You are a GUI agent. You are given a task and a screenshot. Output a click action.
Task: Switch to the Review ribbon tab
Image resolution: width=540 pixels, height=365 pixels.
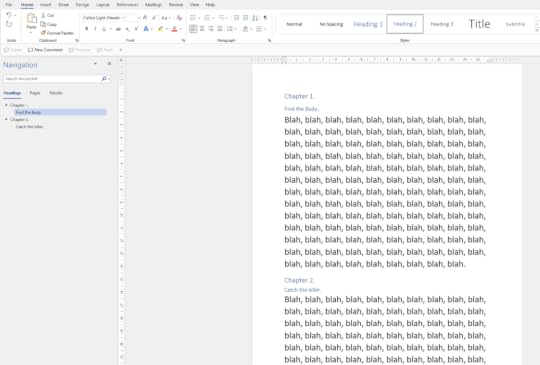coord(176,5)
